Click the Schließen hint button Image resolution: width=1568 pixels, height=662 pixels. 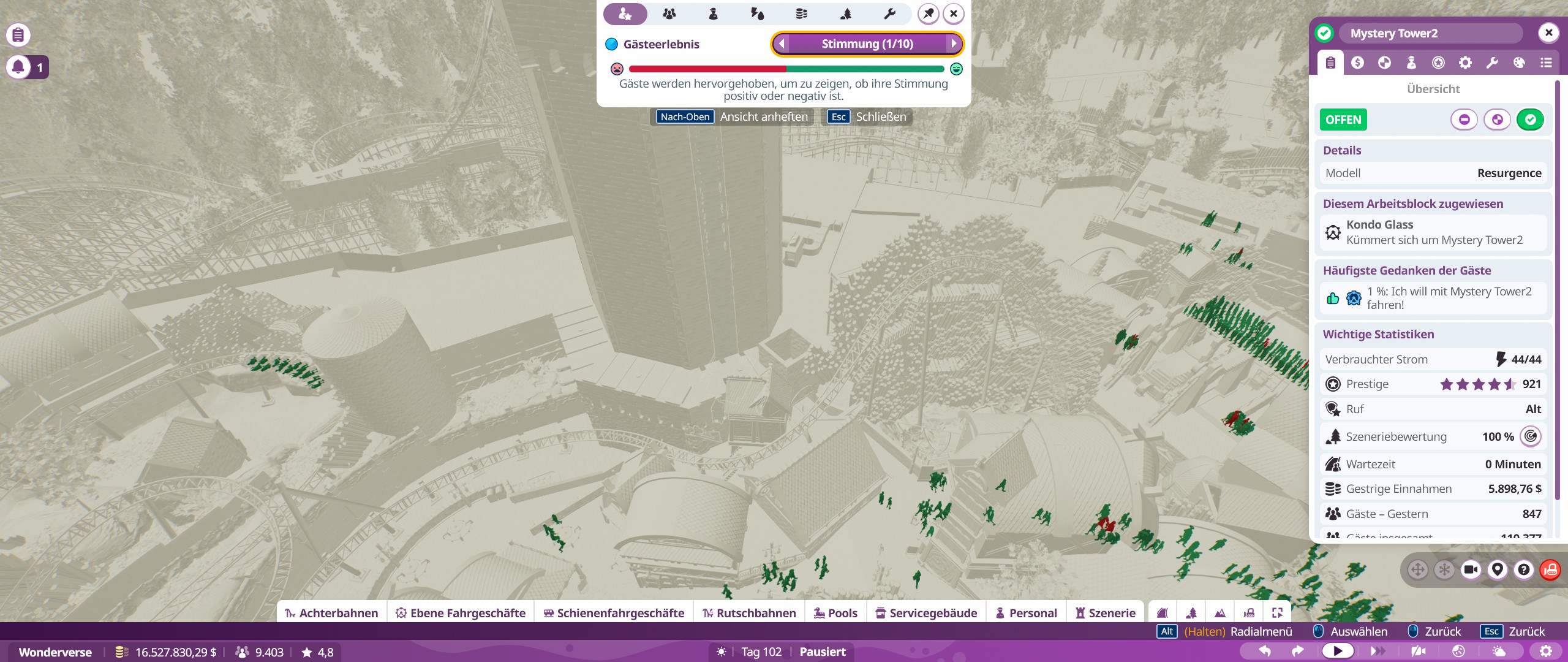867,117
